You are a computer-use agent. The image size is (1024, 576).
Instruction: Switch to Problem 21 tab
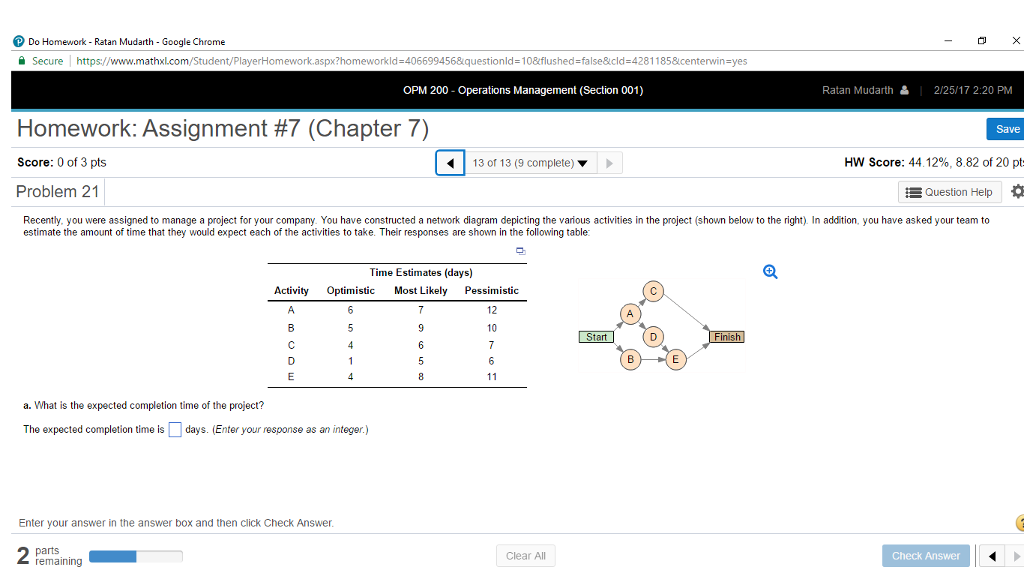click(58, 190)
